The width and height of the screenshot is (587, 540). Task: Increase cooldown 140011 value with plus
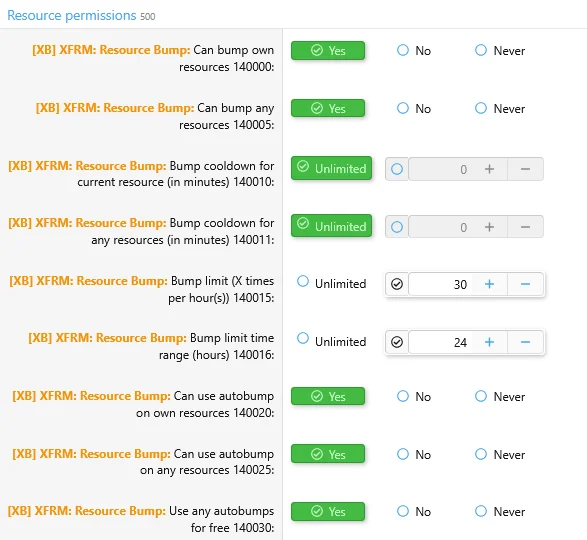tap(489, 227)
